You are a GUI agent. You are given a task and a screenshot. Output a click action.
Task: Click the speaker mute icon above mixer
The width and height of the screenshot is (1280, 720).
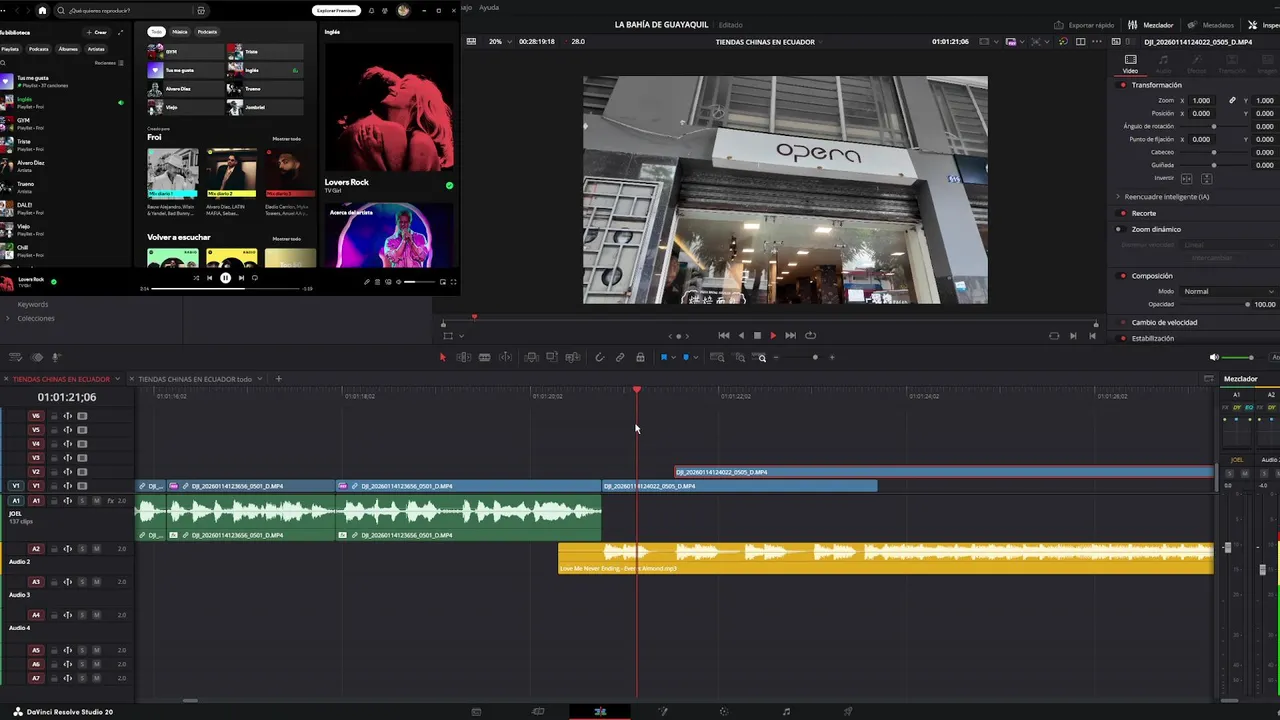1214,357
